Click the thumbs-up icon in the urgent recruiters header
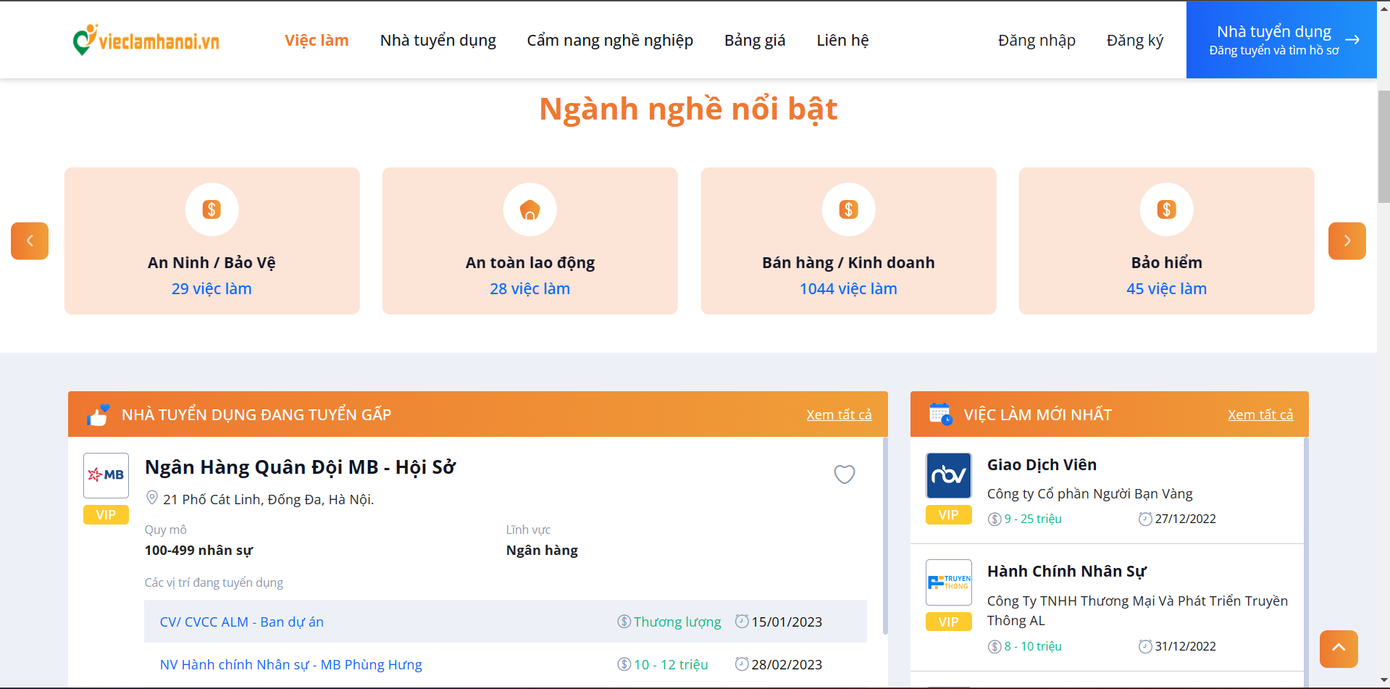1390x689 pixels. (x=97, y=414)
